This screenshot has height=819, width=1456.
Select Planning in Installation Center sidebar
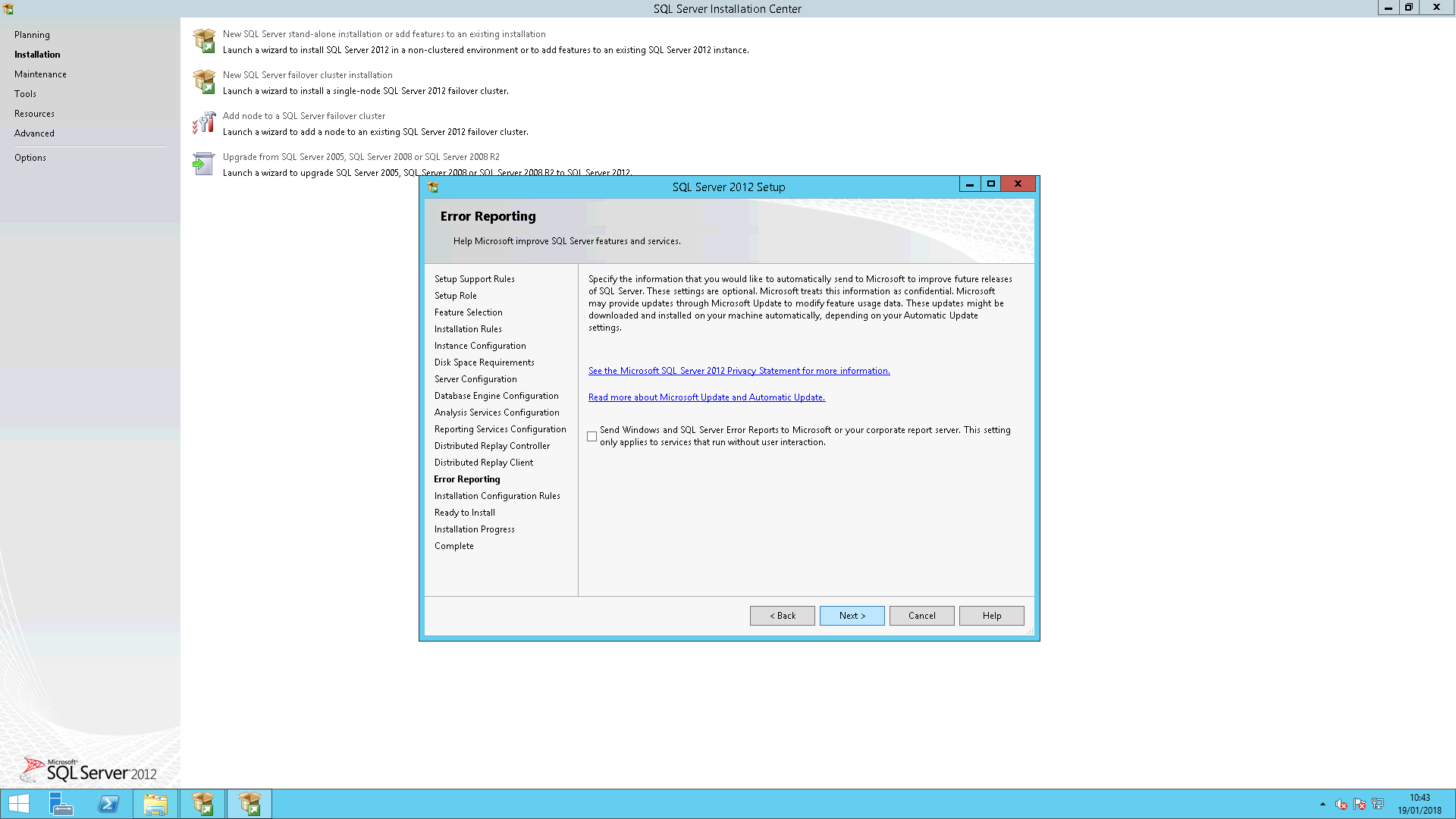click(32, 35)
